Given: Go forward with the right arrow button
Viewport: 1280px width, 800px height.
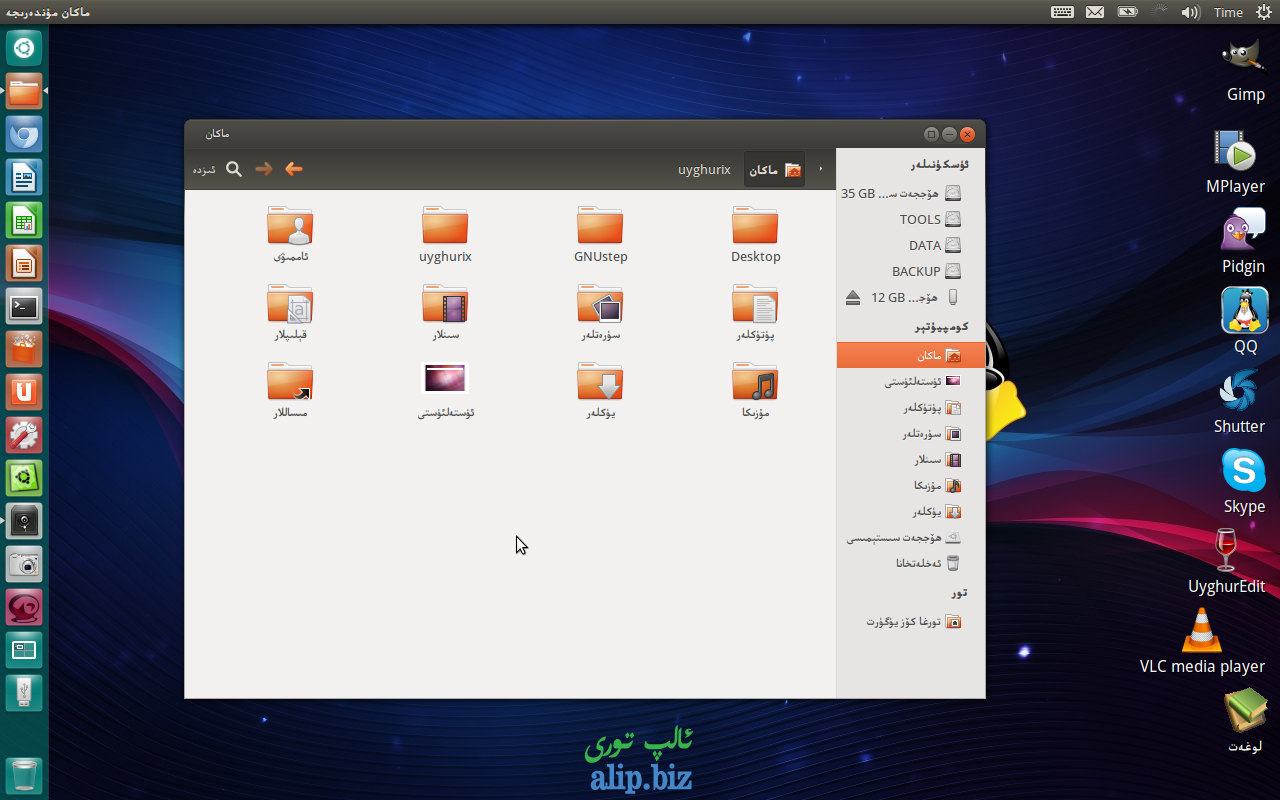Looking at the screenshot, I should point(264,169).
